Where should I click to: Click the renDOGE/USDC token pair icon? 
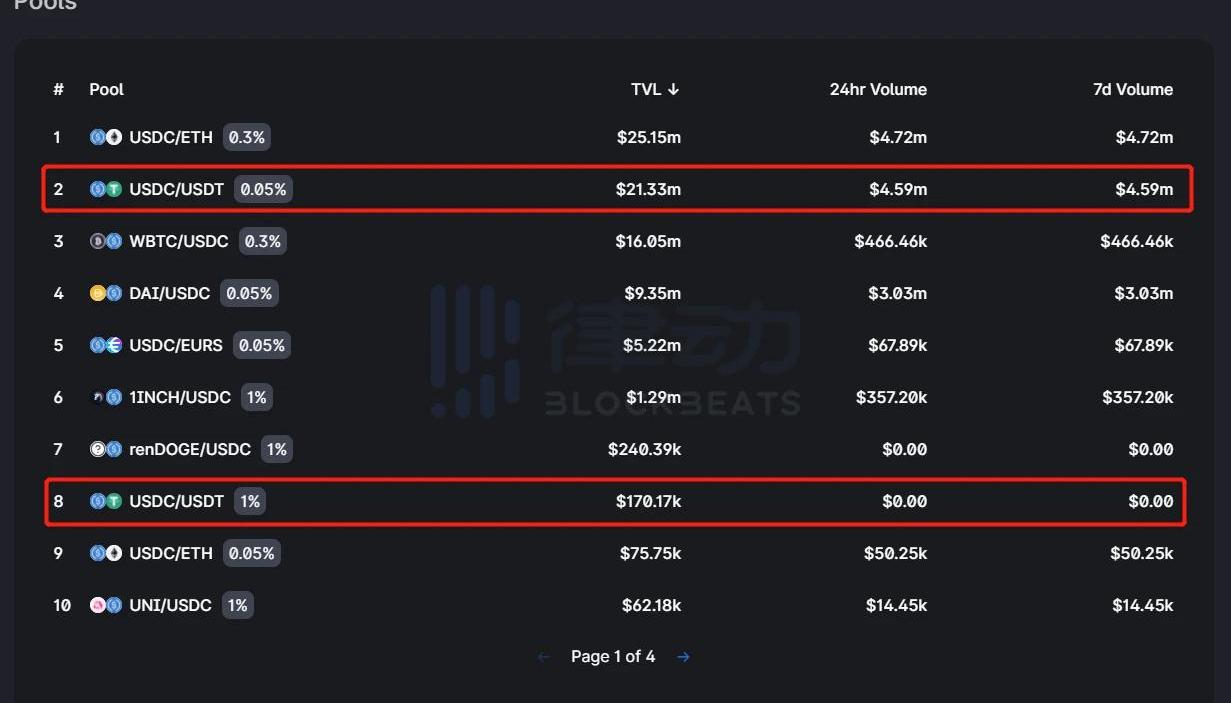(x=105, y=449)
